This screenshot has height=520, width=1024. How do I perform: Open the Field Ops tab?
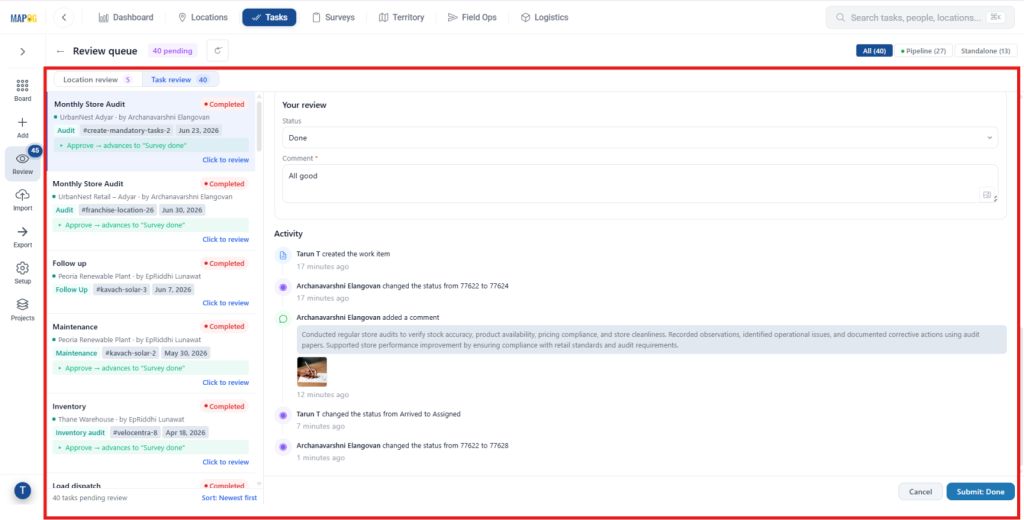coord(472,18)
